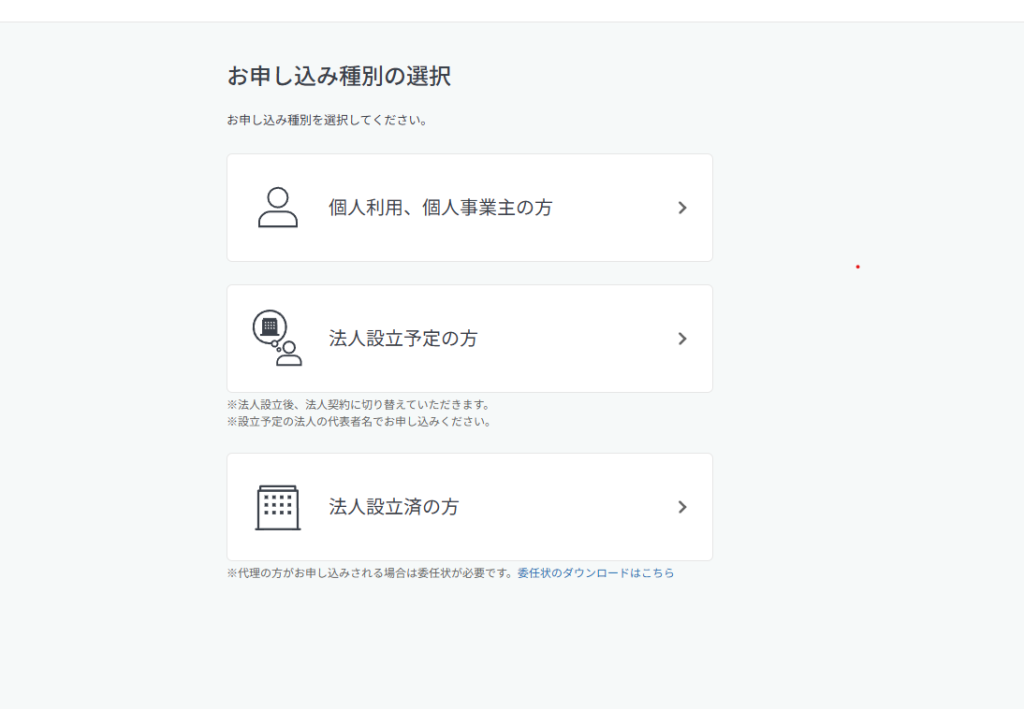Open the 委任状のダウンロードはこちら link
This screenshot has height=709, width=1024.
(x=595, y=574)
